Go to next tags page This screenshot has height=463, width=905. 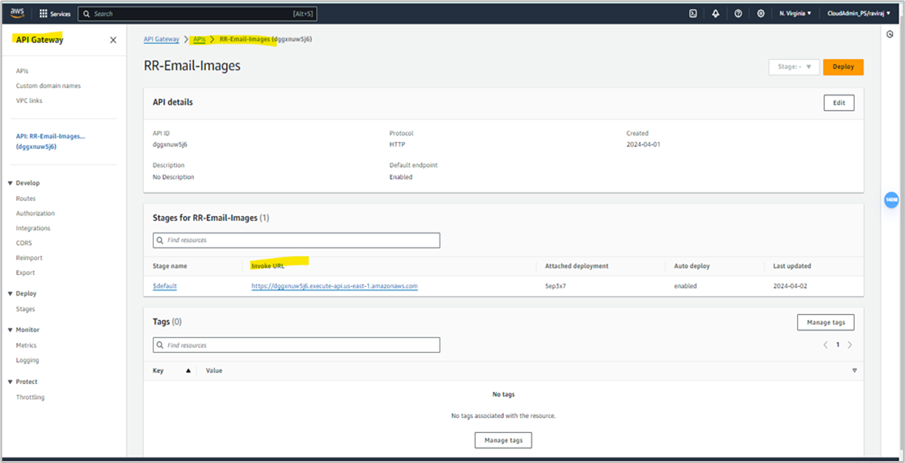(850, 345)
